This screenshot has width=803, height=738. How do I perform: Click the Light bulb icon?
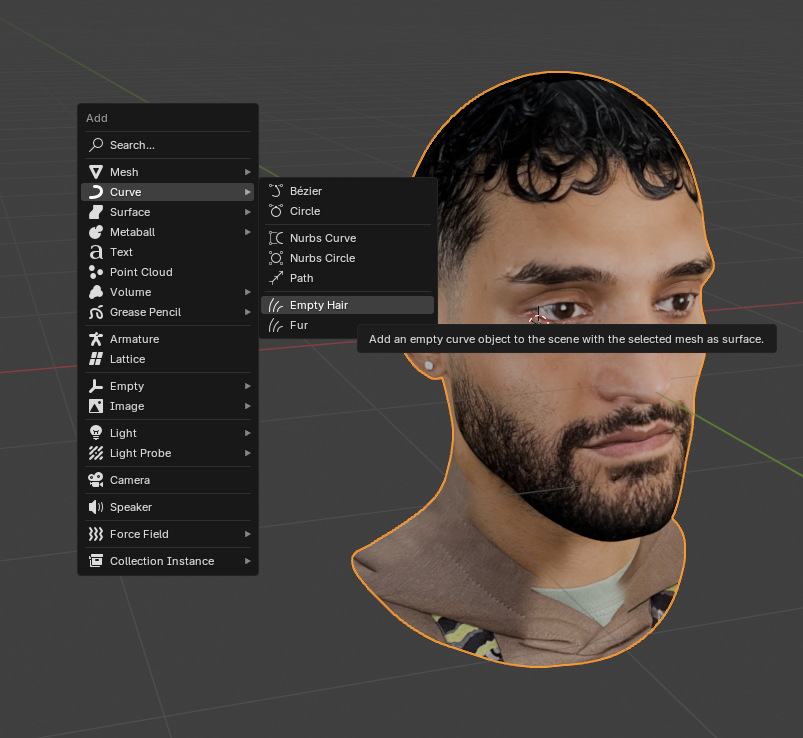pyautogui.click(x=96, y=433)
